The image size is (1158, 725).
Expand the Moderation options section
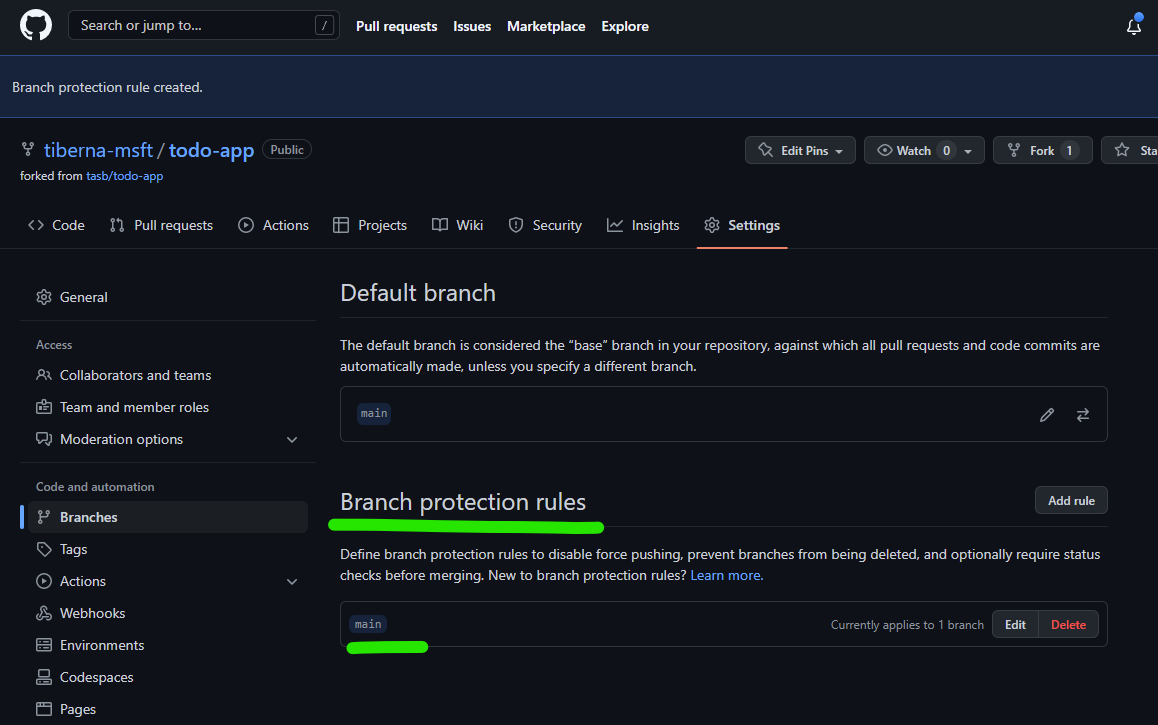tap(292, 439)
